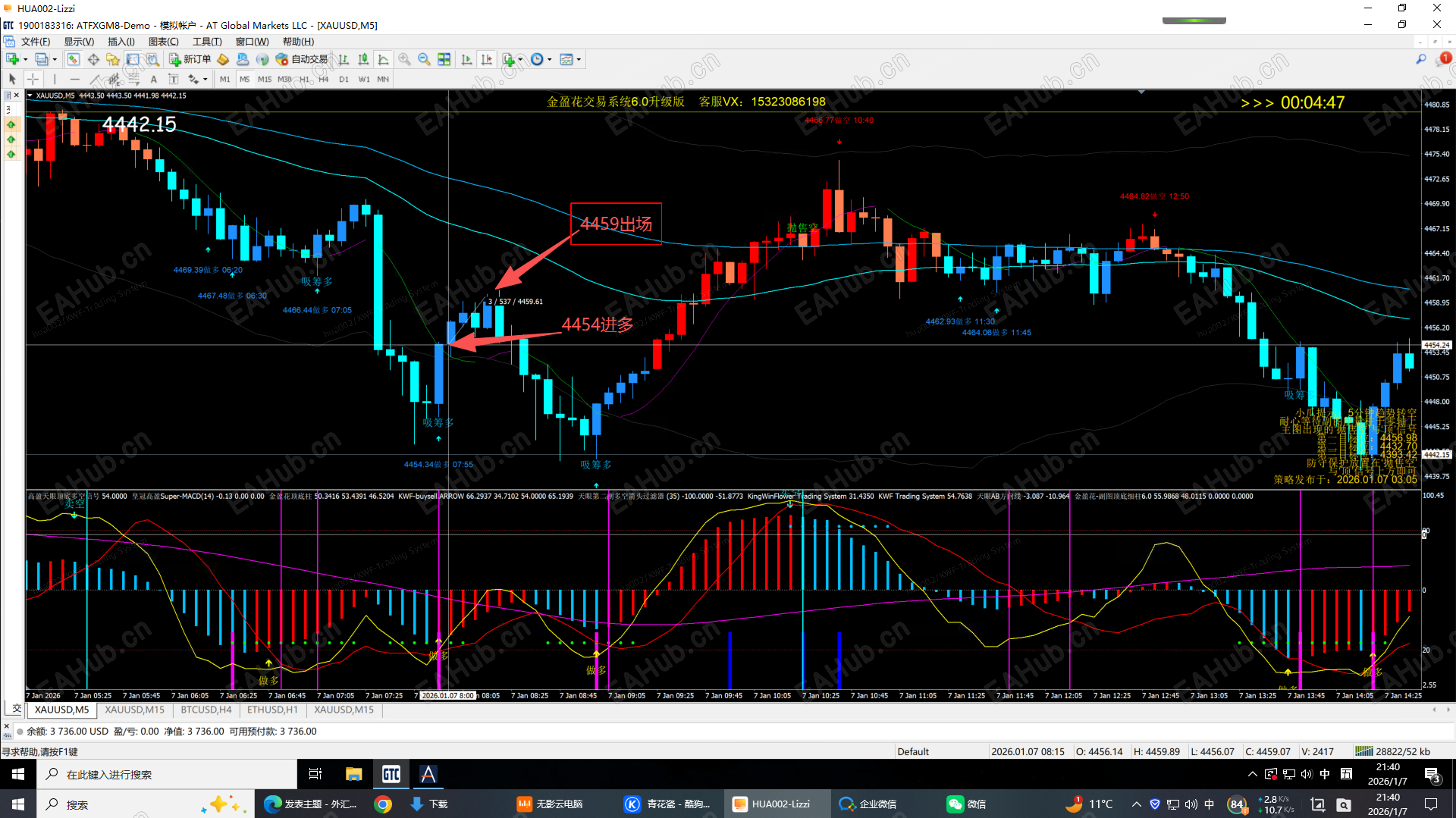This screenshot has height=818, width=1456.
Task: Expand the Indicators dropdown arrow
Action: tap(521, 59)
